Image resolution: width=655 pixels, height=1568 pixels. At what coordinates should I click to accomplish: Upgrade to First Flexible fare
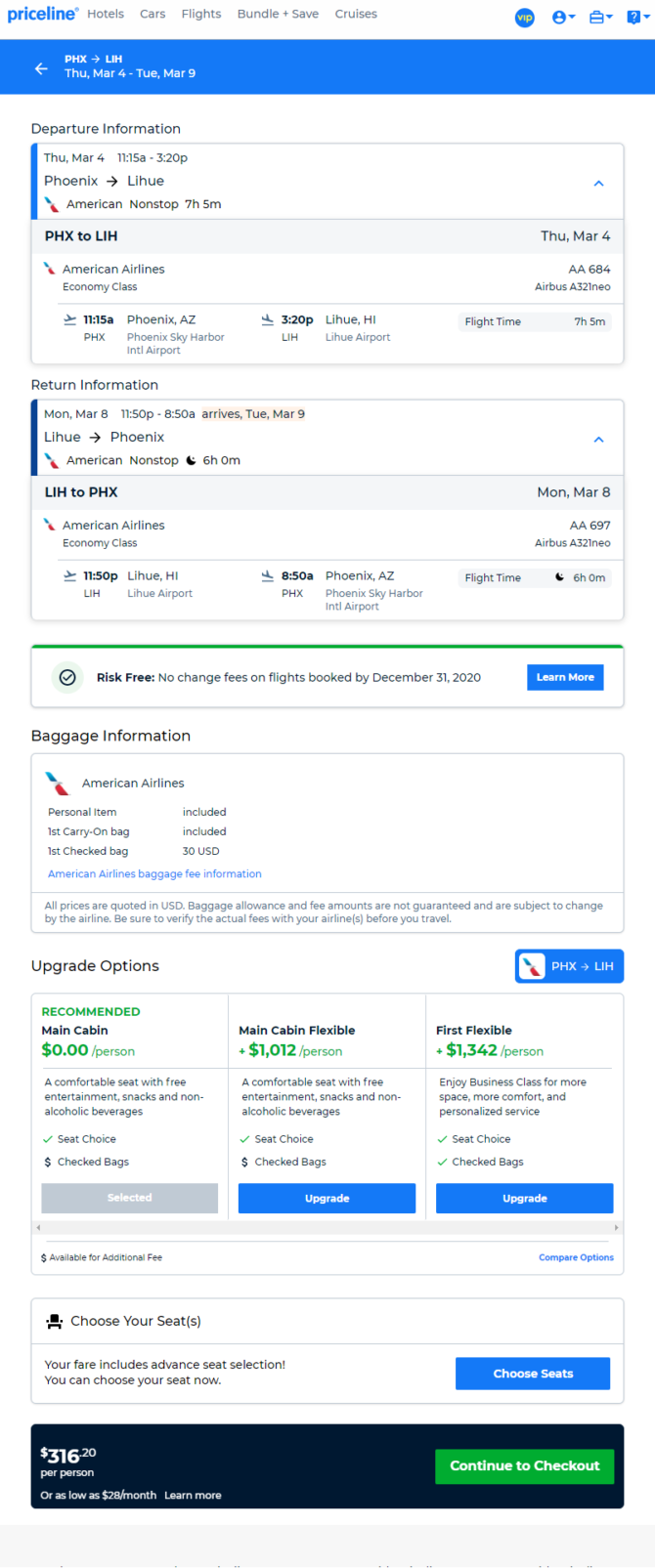(524, 1198)
